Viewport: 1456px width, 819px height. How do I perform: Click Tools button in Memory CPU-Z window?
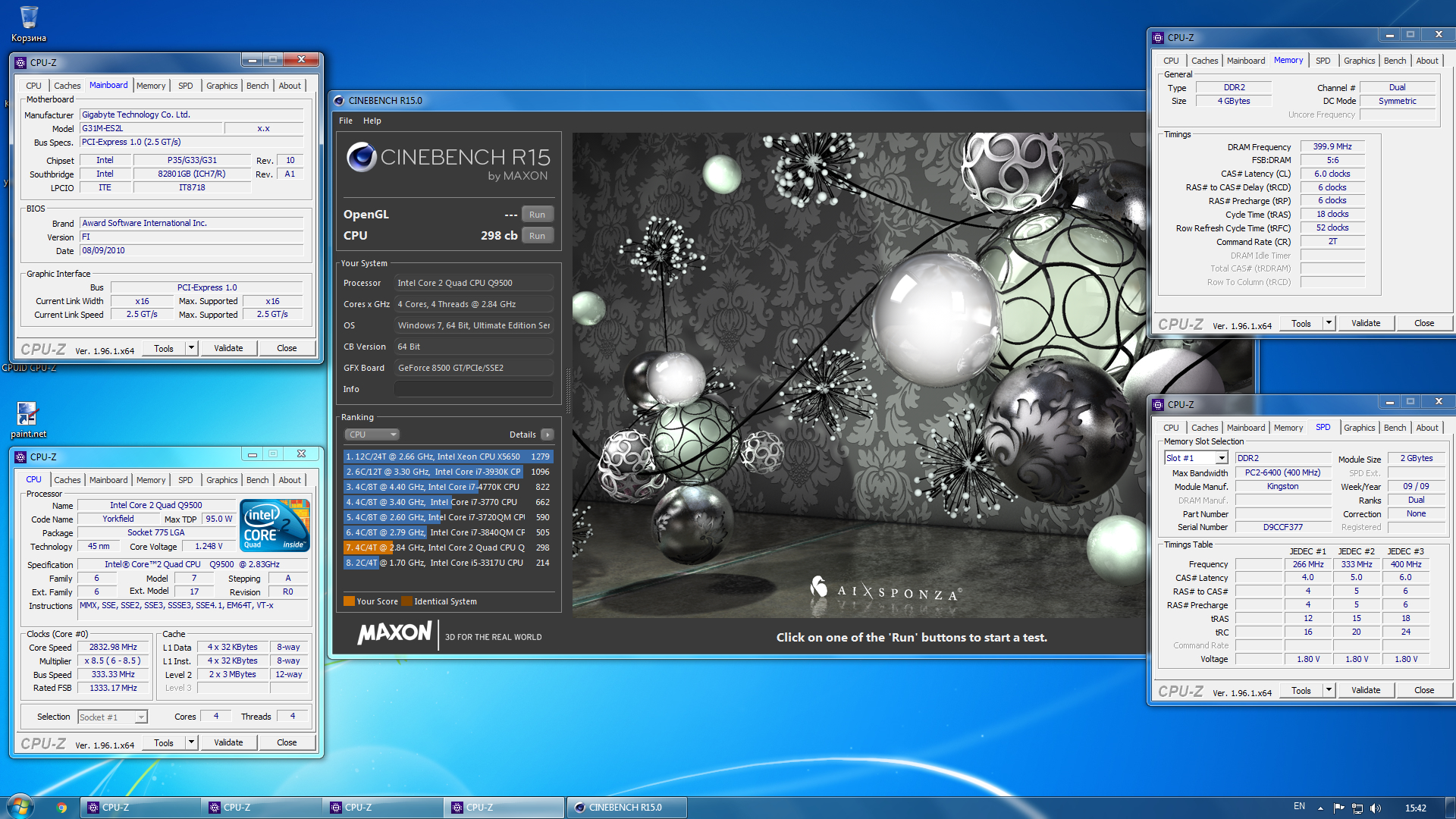click(x=1301, y=323)
